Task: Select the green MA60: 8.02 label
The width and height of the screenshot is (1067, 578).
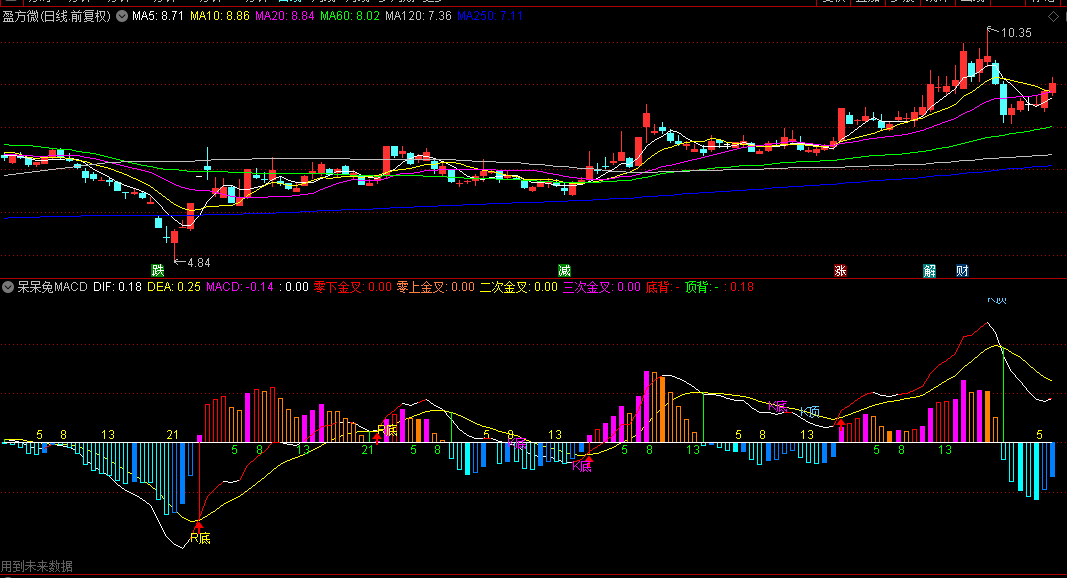Action: click(x=350, y=16)
